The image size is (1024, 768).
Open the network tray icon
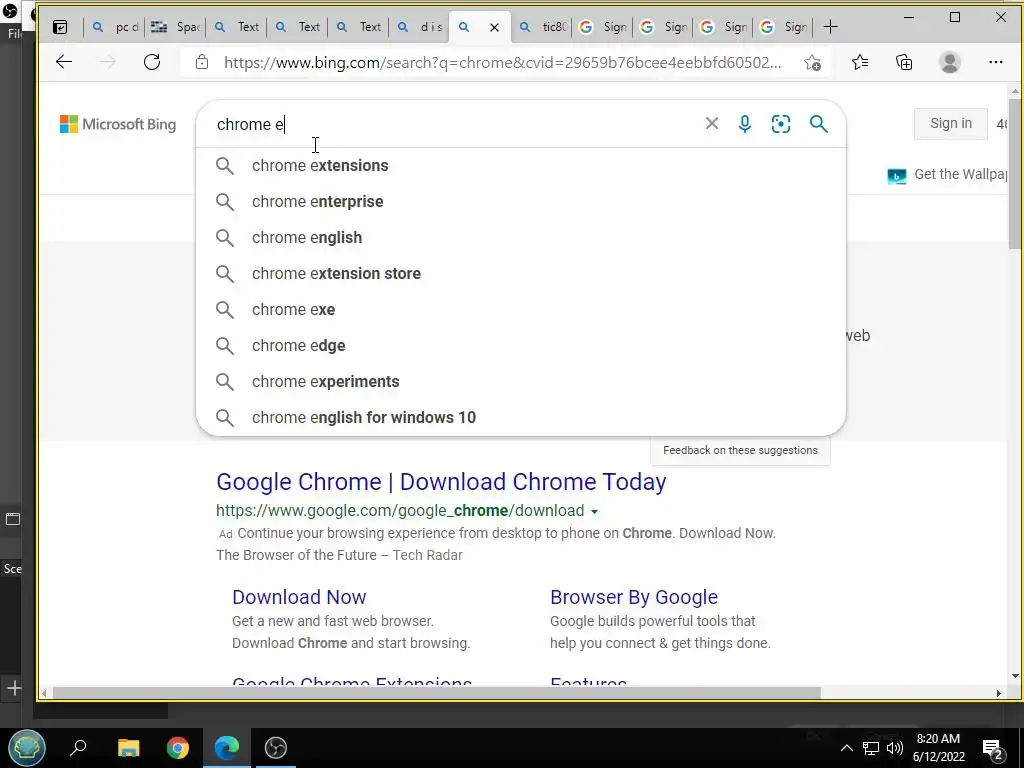coord(871,748)
